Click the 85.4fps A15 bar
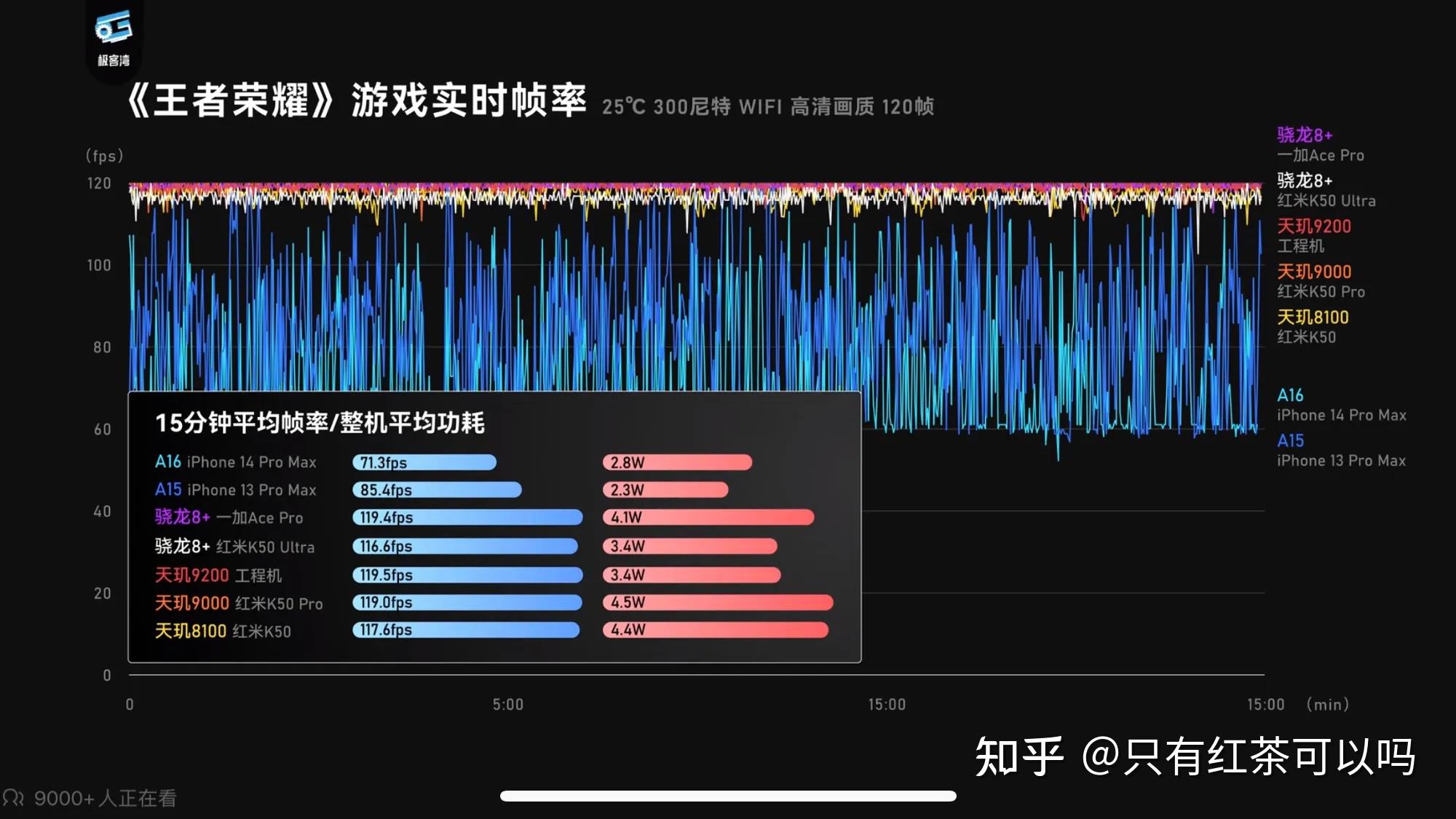This screenshot has height=819, width=1456. pos(437,490)
